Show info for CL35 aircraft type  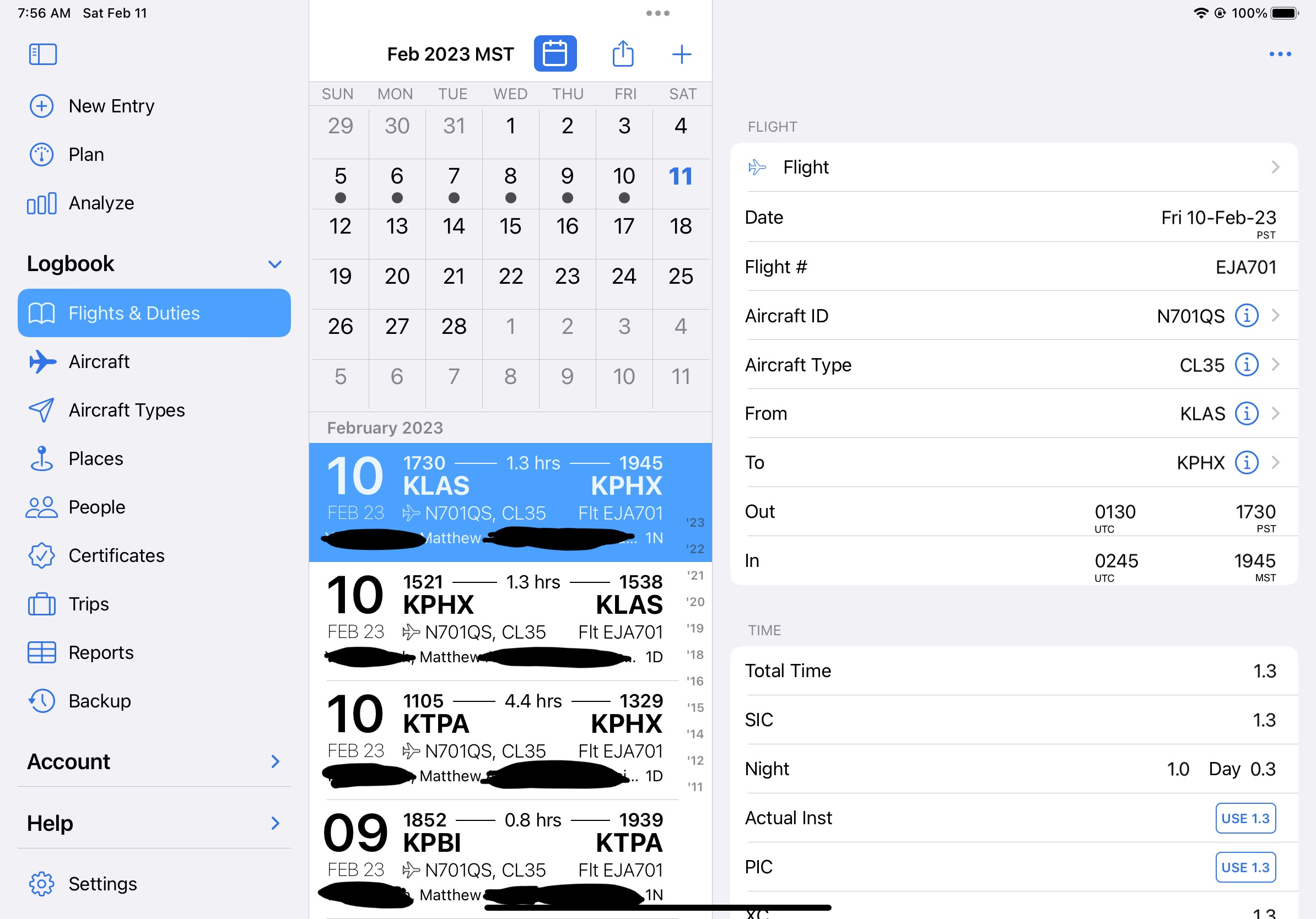[x=1246, y=365]
